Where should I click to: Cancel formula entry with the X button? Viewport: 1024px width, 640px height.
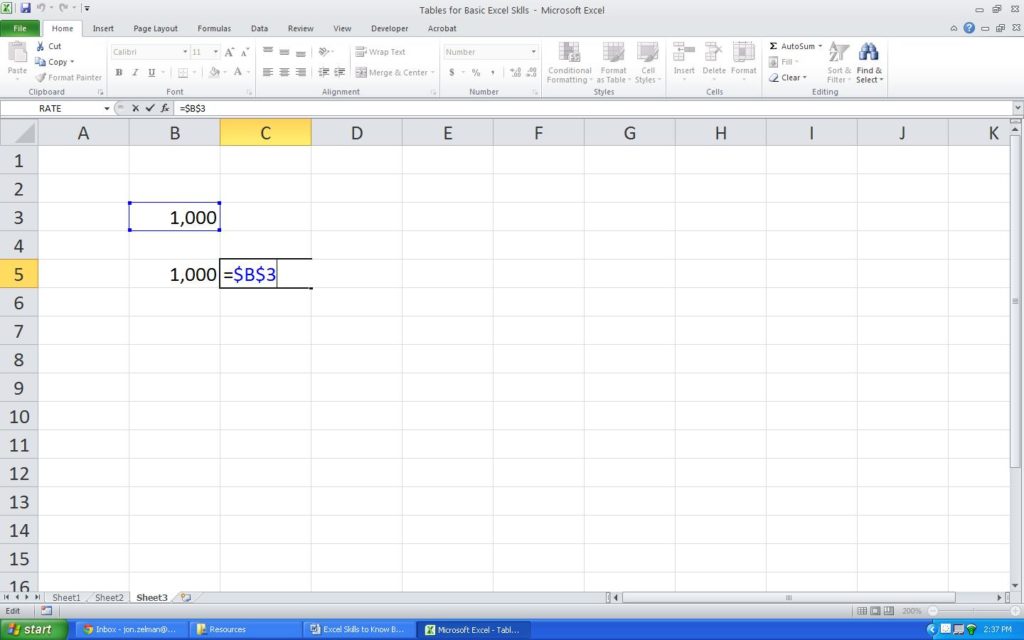click(x=135, y=108)
